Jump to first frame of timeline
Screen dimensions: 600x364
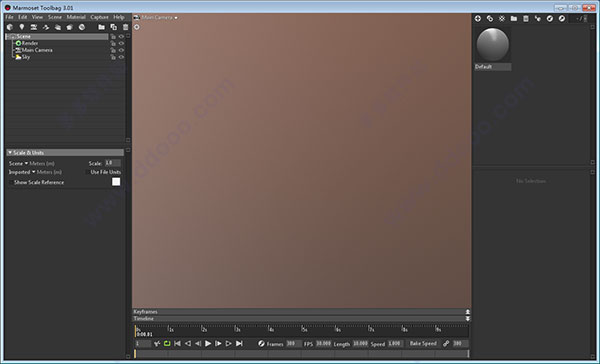(177, 344)
